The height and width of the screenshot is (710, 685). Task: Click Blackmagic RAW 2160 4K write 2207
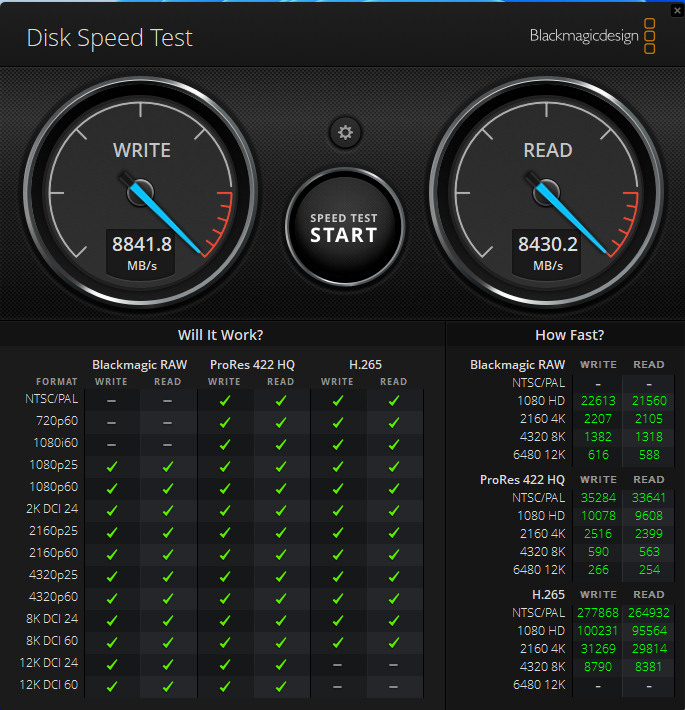tap(598, 419)
